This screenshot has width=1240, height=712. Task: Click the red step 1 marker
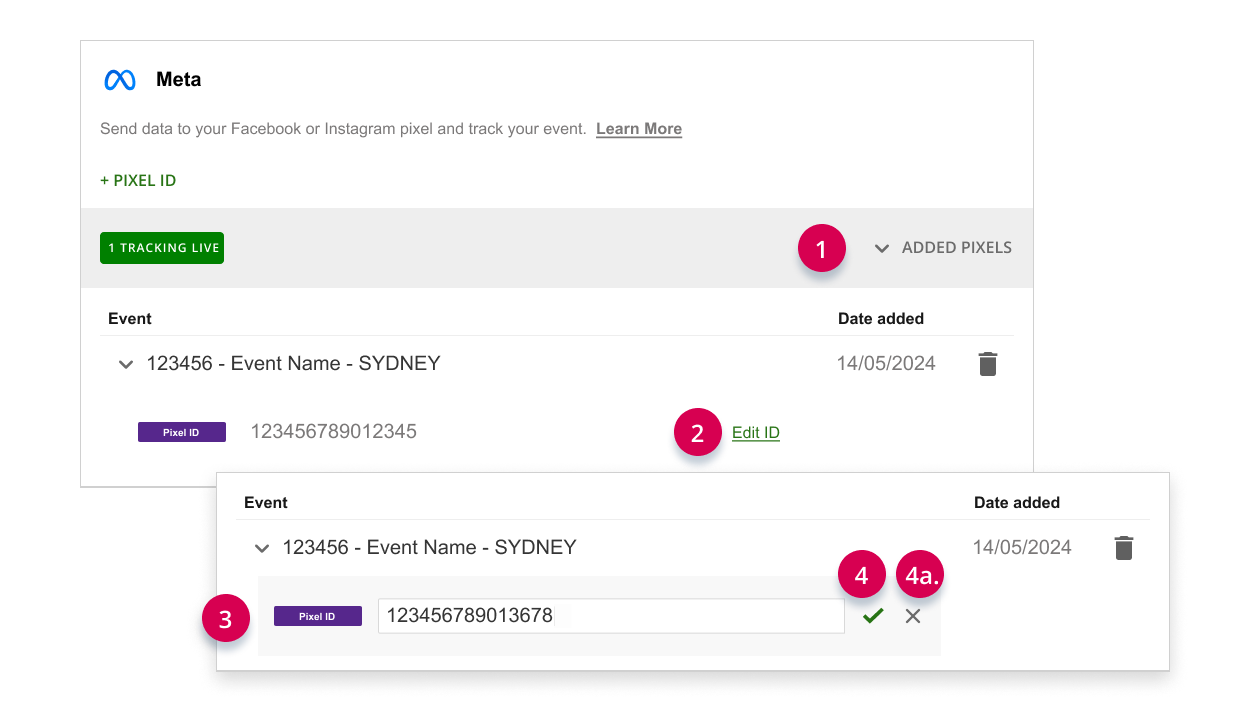[x=822, y=250]
